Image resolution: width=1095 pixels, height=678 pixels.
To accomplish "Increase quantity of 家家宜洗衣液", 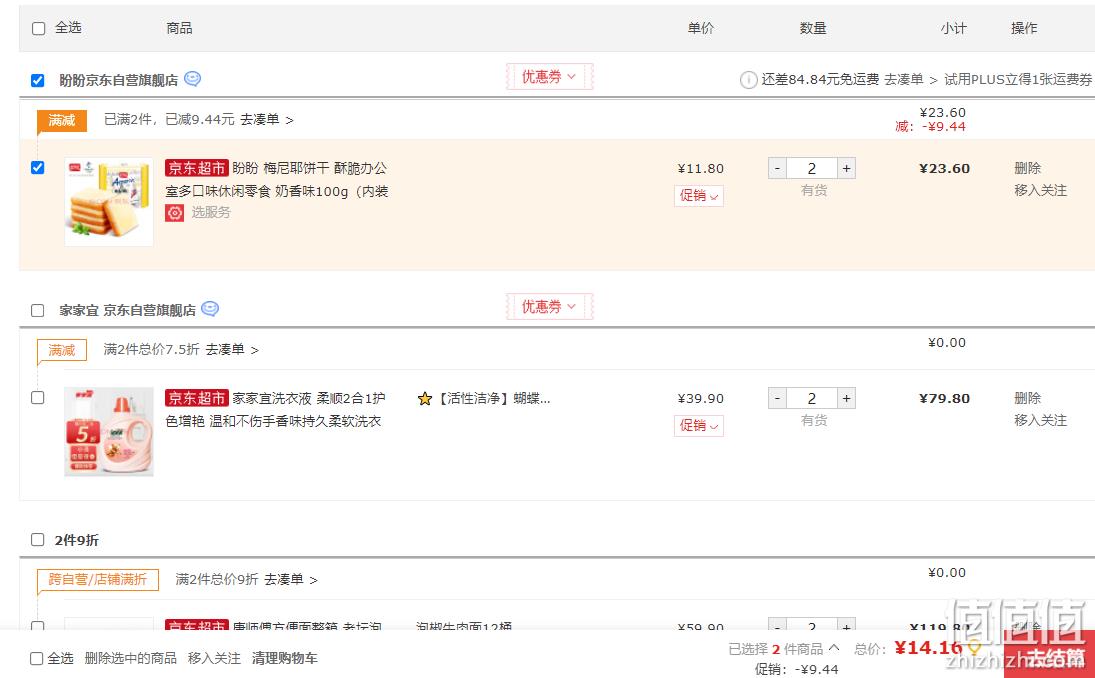I will [846, 398].
